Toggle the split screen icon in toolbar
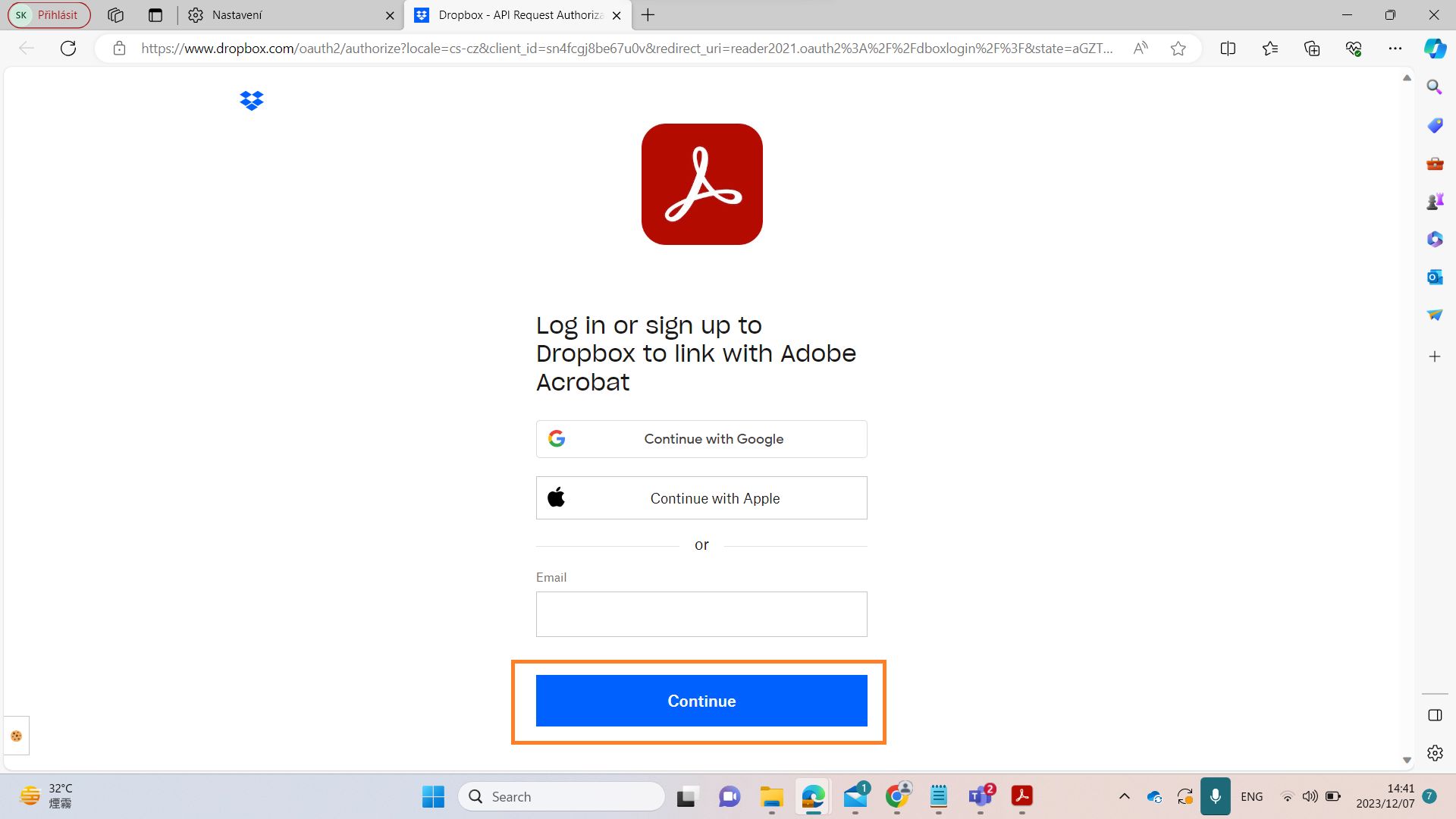Viewport: 1456px width, 819px height. click(1228, 49)
